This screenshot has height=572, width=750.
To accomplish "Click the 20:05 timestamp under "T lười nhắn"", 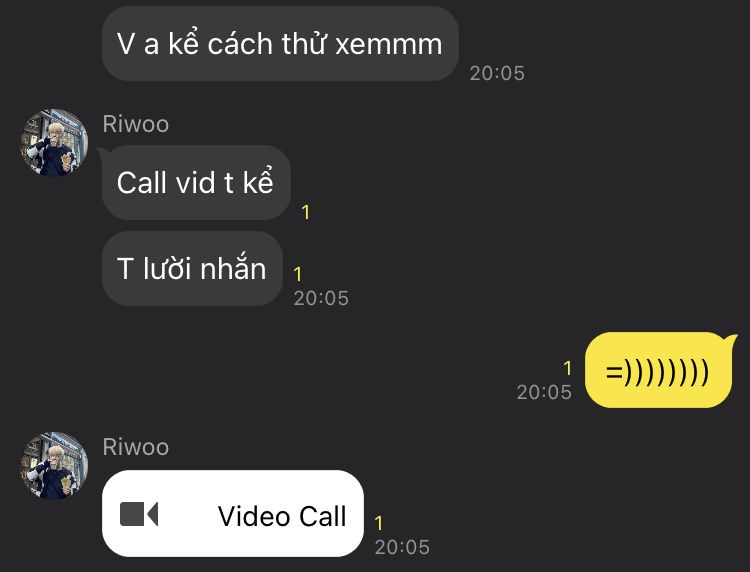I will pyautogui.click(x=321, y=298).
